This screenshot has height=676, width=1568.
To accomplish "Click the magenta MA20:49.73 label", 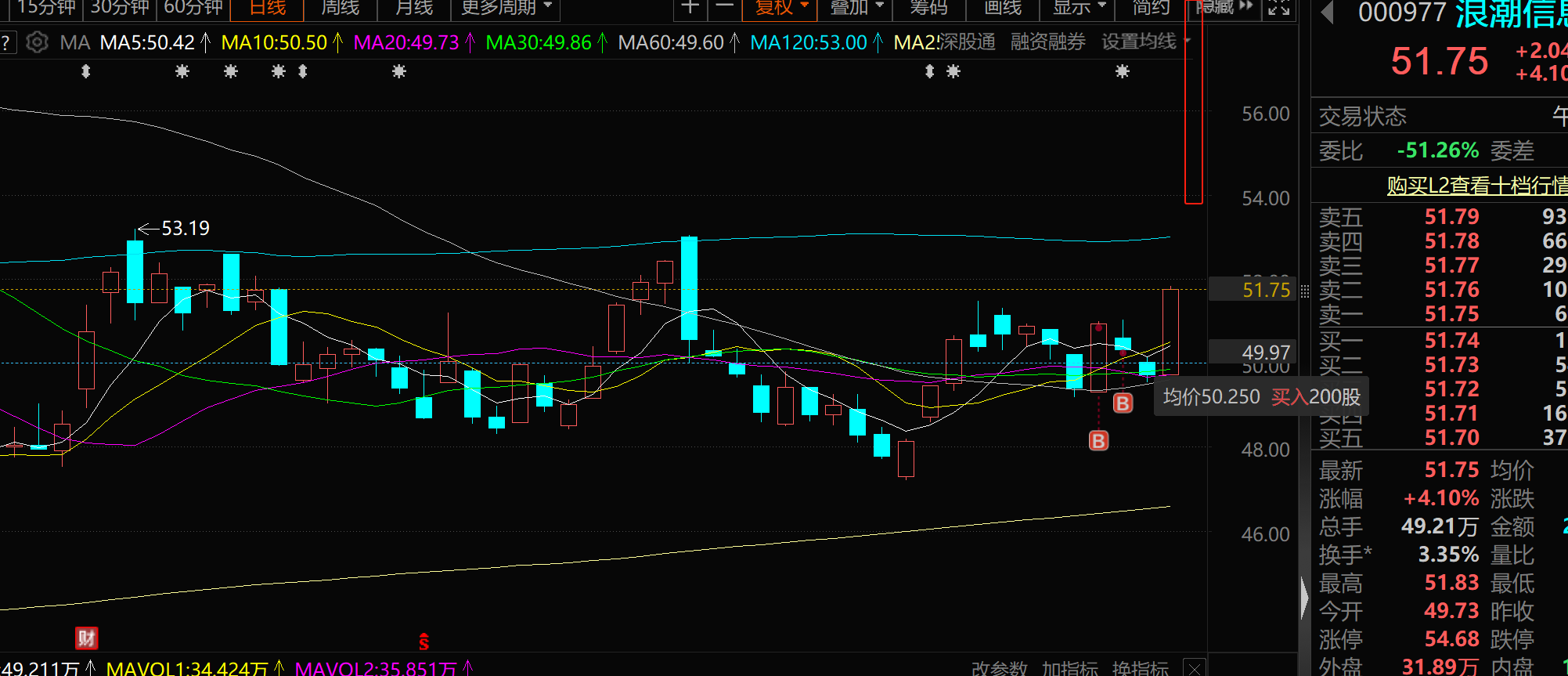I will (x=406, y=42).
